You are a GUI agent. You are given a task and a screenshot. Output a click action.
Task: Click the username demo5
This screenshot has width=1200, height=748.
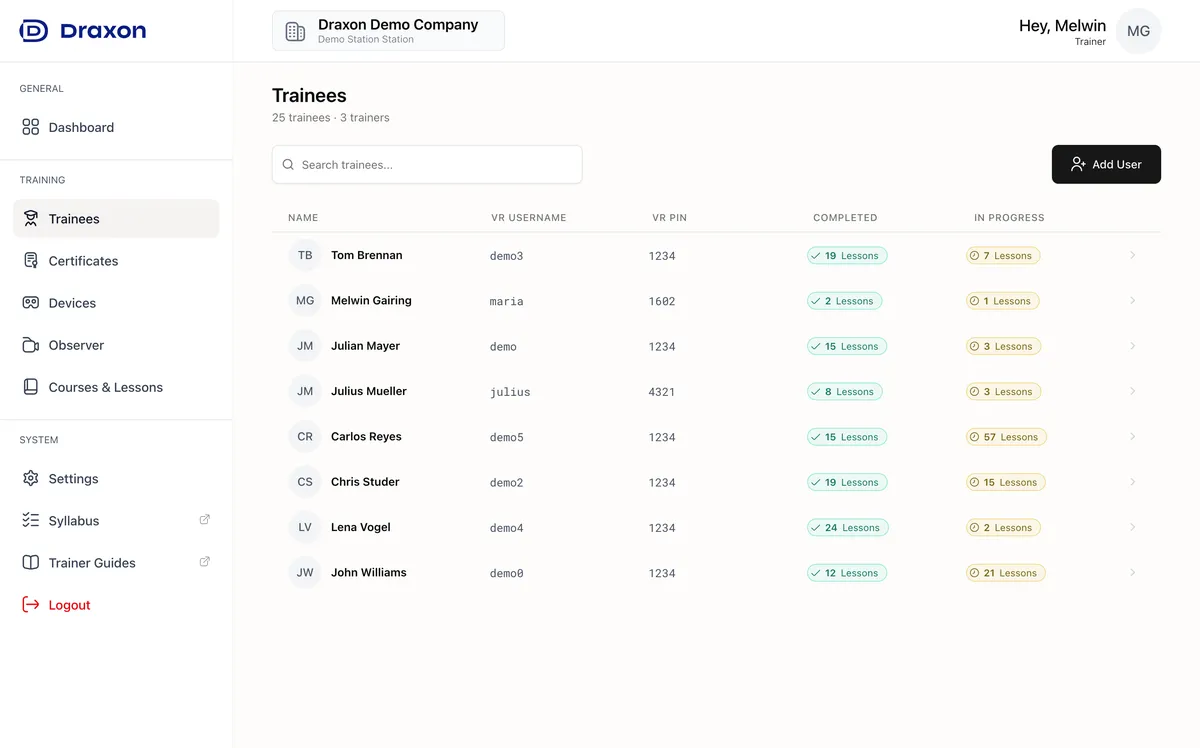[507, 437]
